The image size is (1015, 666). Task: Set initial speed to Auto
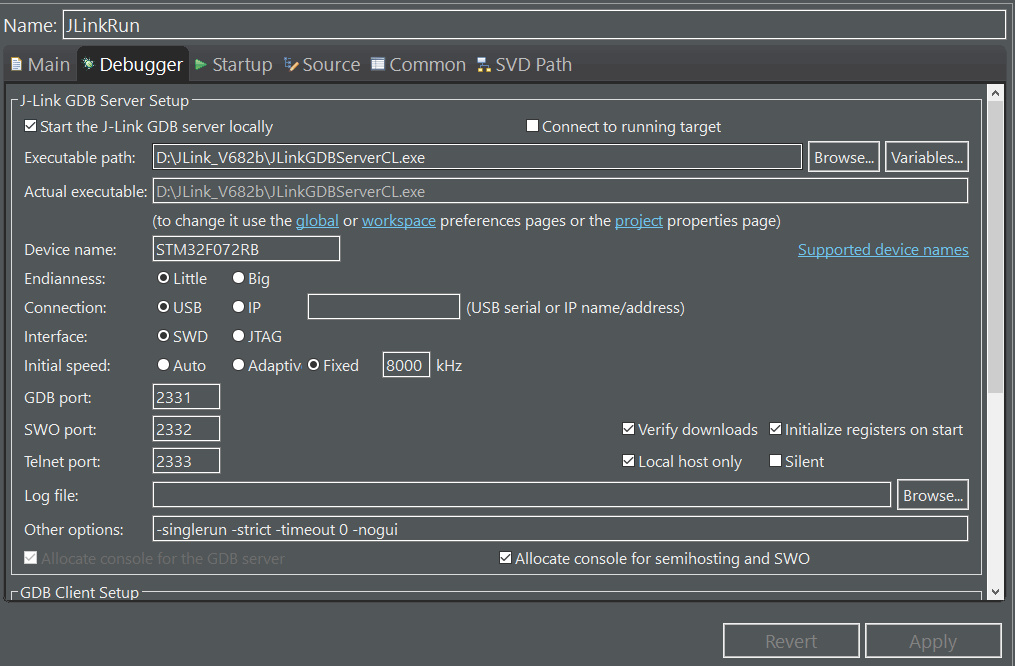(164, 365)
